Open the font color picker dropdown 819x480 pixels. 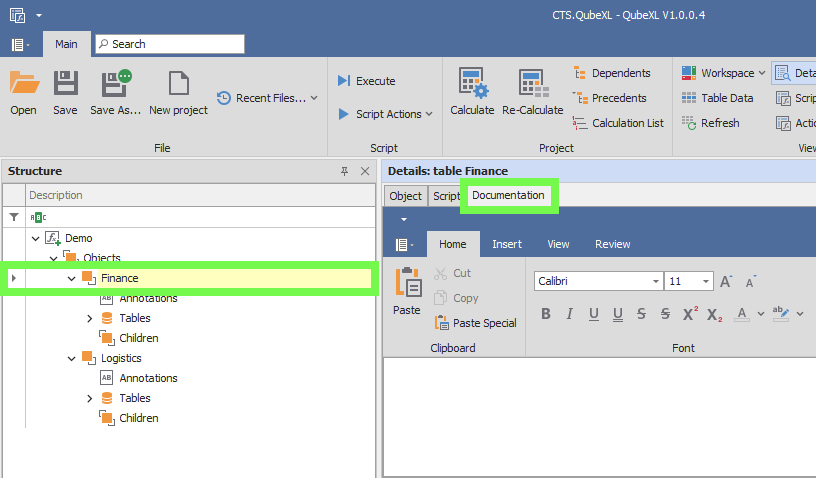[x=759, y=314]
